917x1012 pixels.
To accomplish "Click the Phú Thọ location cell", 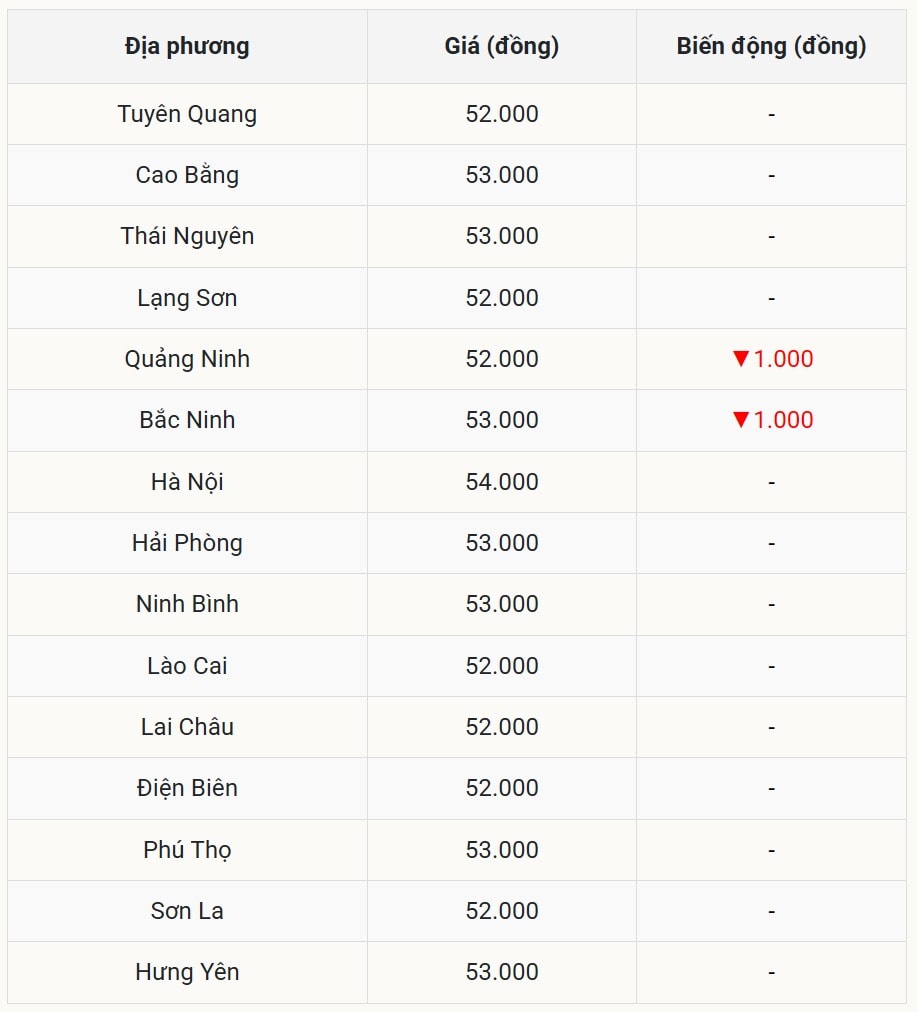I will pyautogui.click(x=187, y=850).
